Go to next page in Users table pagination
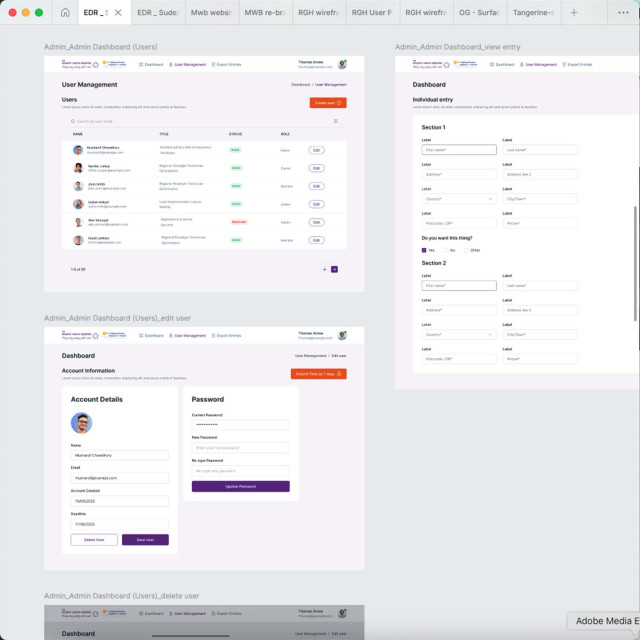Image resolution: width=640 pixels, height=640 pixels. pos(334,269)
